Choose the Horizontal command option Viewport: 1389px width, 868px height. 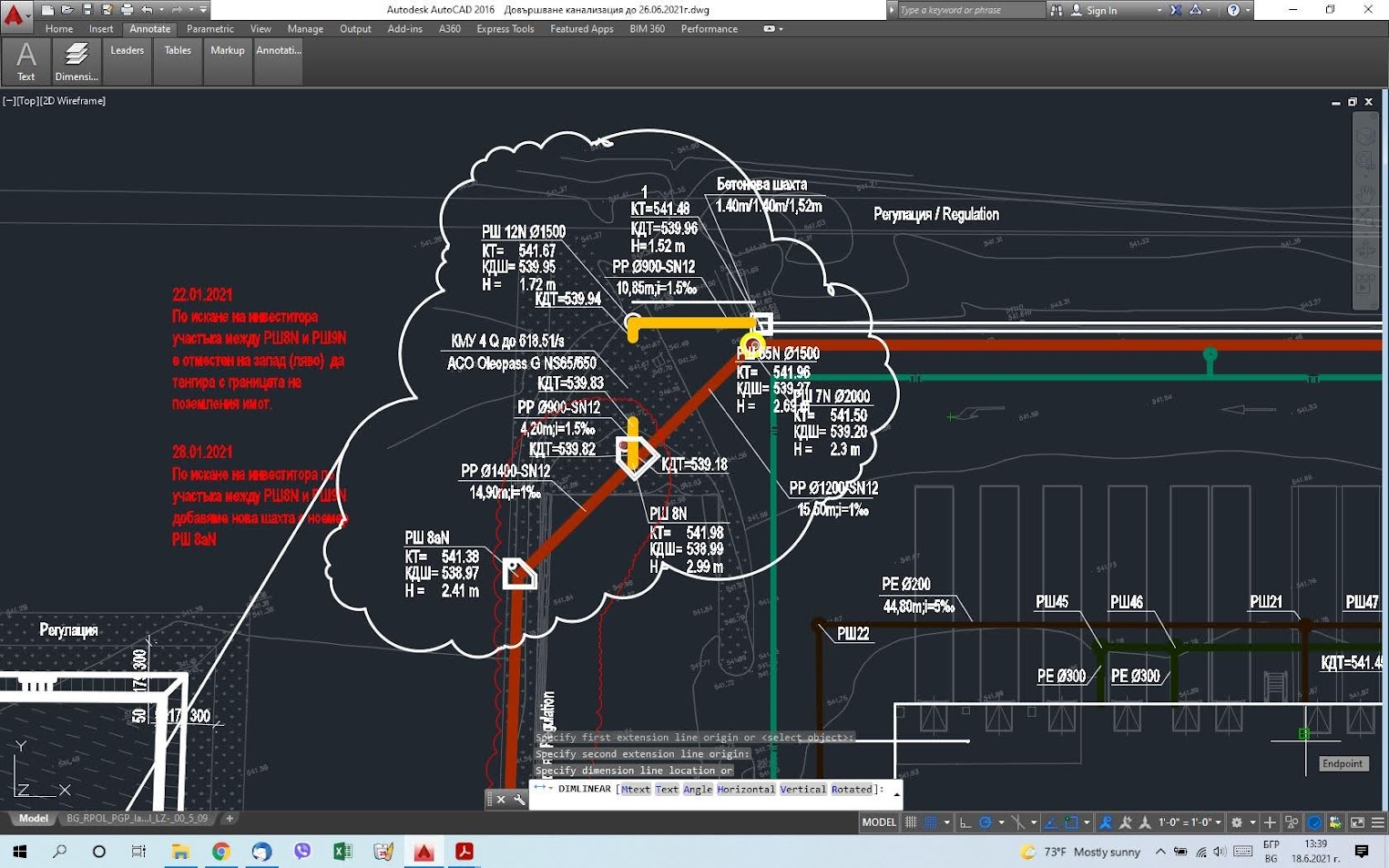[745, 790]
